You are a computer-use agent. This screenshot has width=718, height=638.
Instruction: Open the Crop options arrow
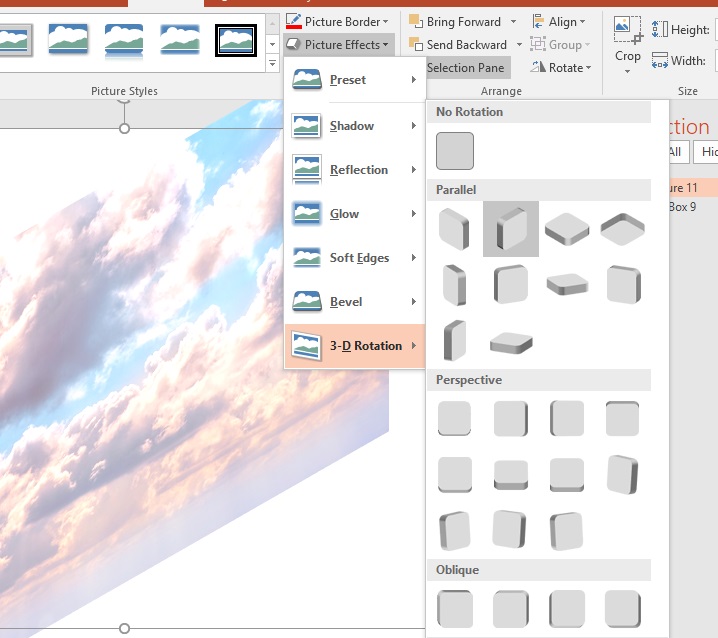pos(627,71)
